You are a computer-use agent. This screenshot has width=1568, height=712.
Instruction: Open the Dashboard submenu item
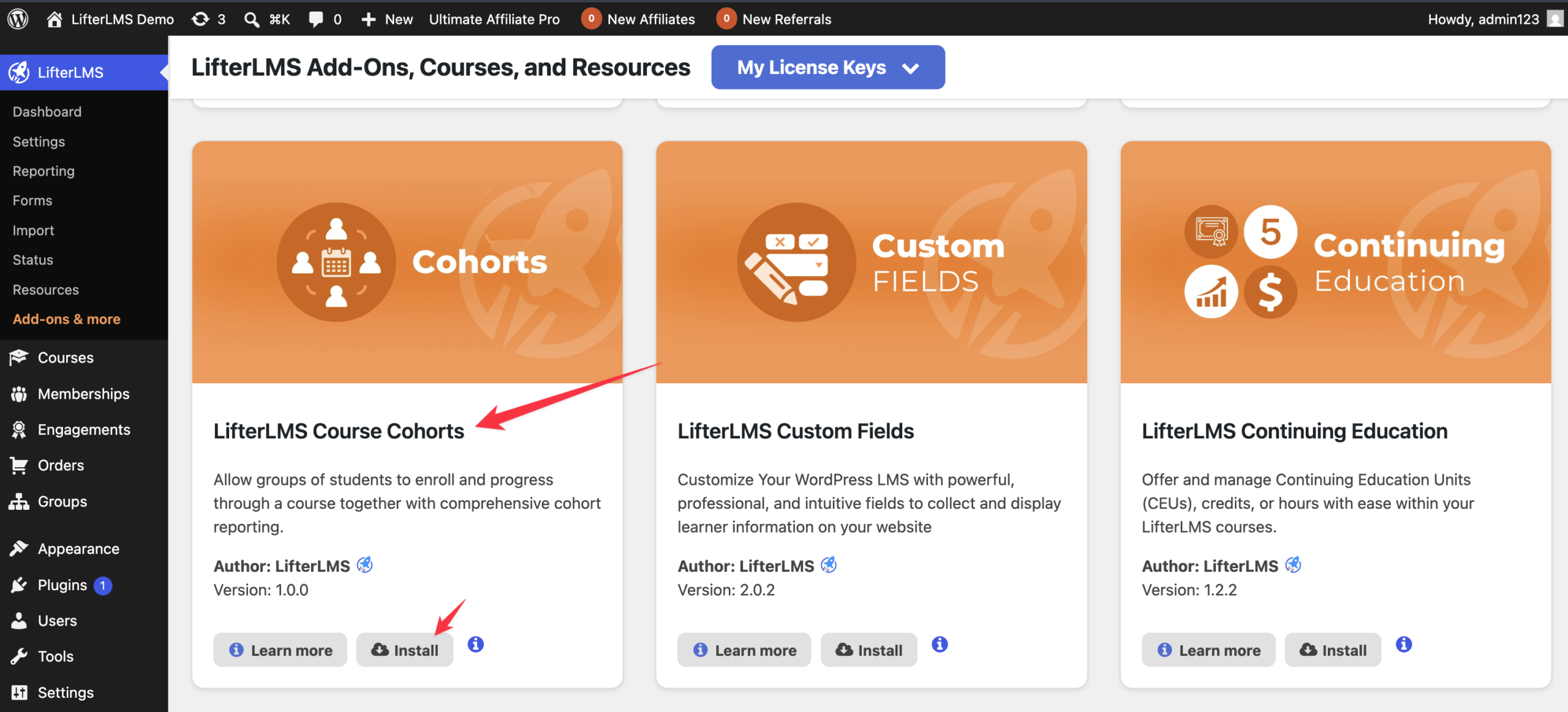47,111
